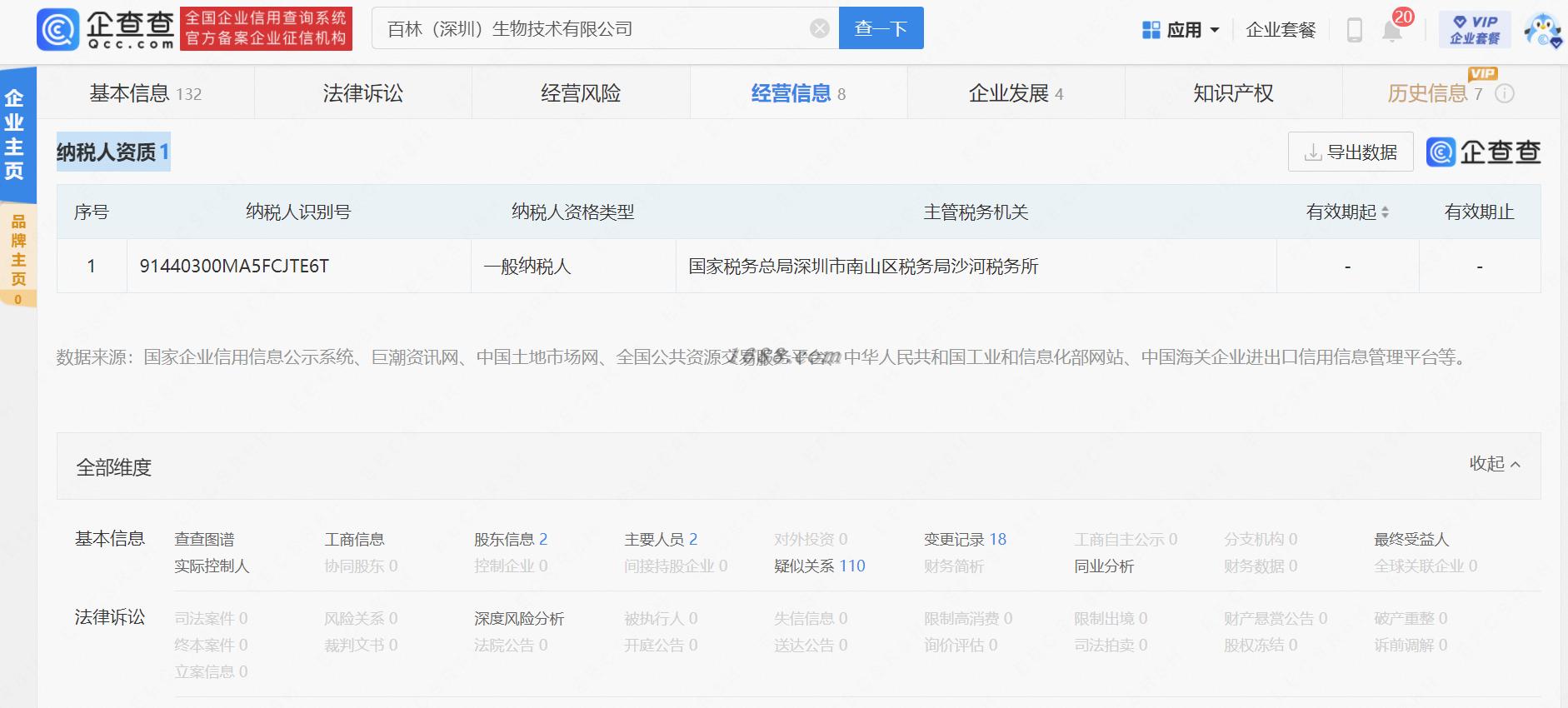Select taxpayer ID 91440300MA5FCJTE6T cell
The width and height of the screenshot is (1568, 708).
[299, 267]
